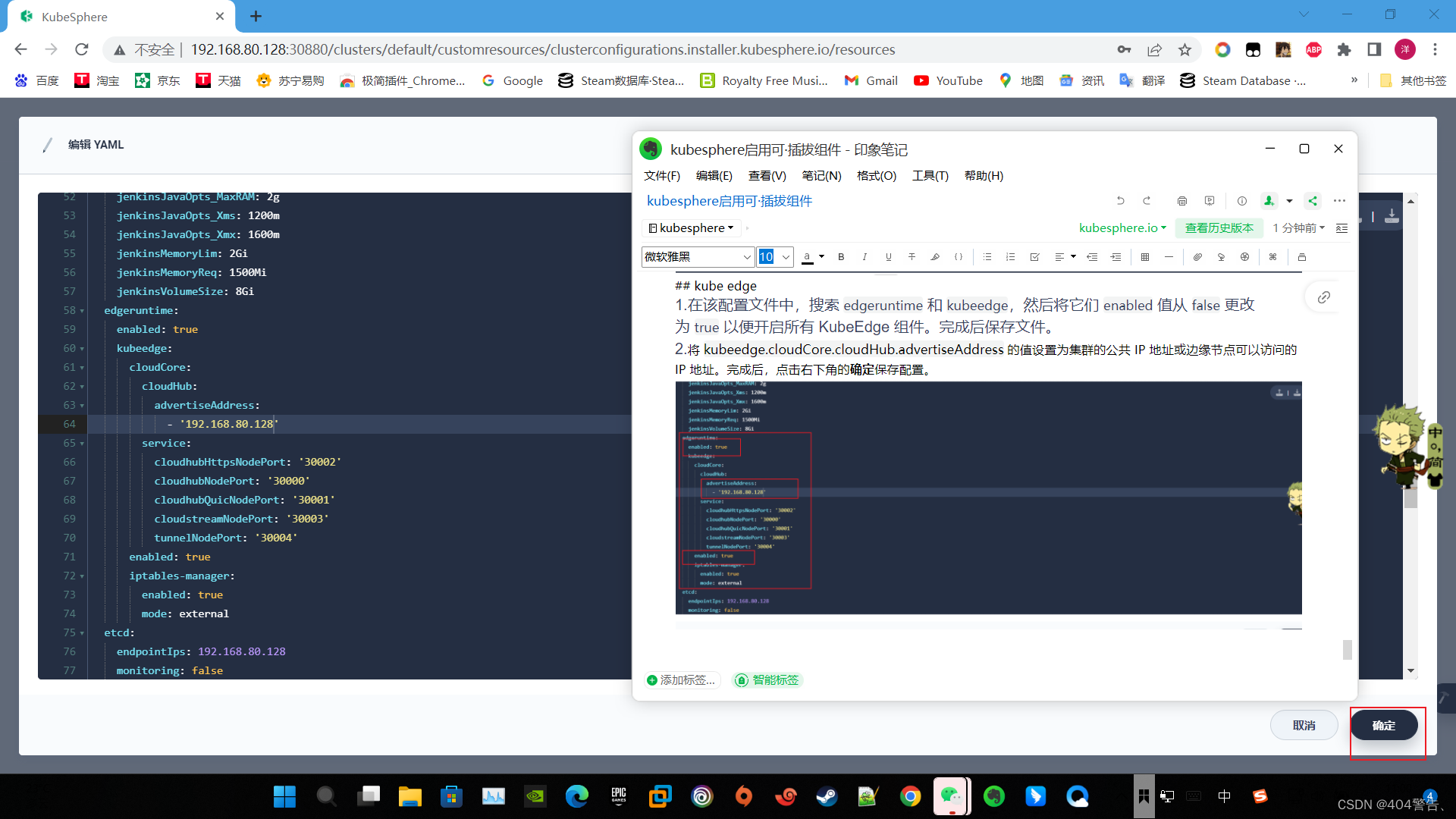Download YAML icon in editor corner
Screen dimensions: 1456x819
pyautogui.click(x=1392, y=216)
